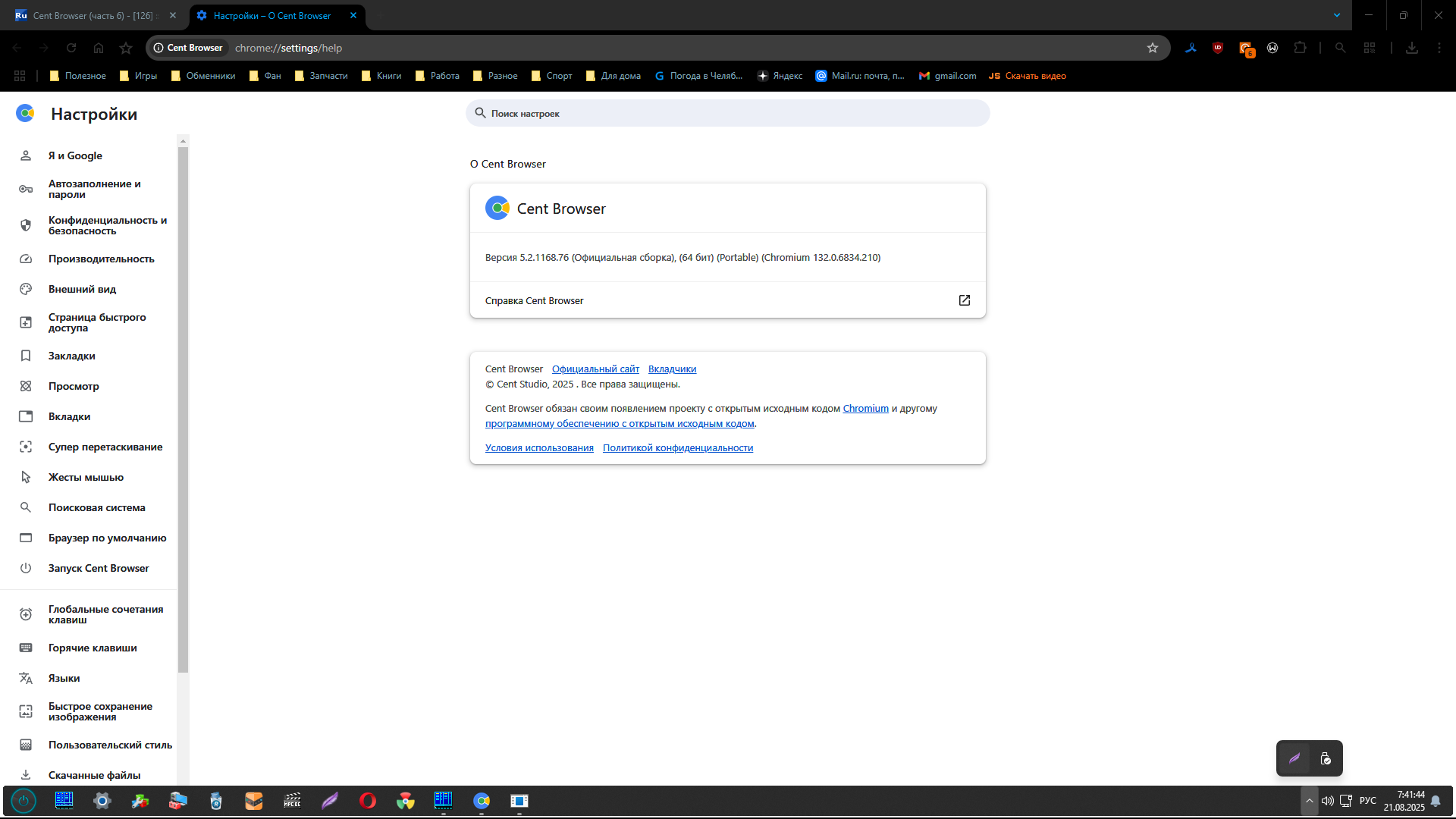Image resolution: width=1456 pixels, height=819 pixels.
Task: Open the gmail.com bookmark
Action: tap(947, 76)
